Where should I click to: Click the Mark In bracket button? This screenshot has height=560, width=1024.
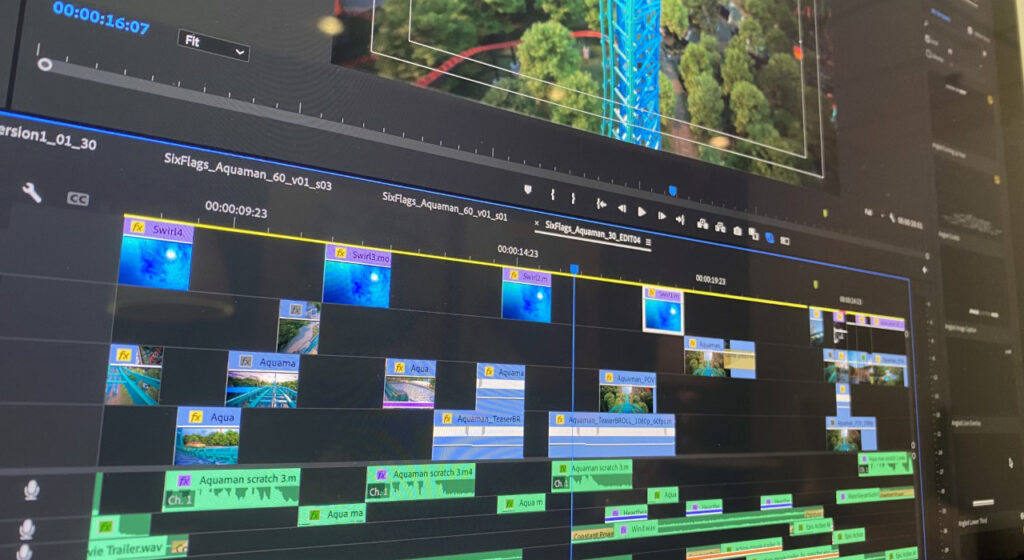click(552, 194)
